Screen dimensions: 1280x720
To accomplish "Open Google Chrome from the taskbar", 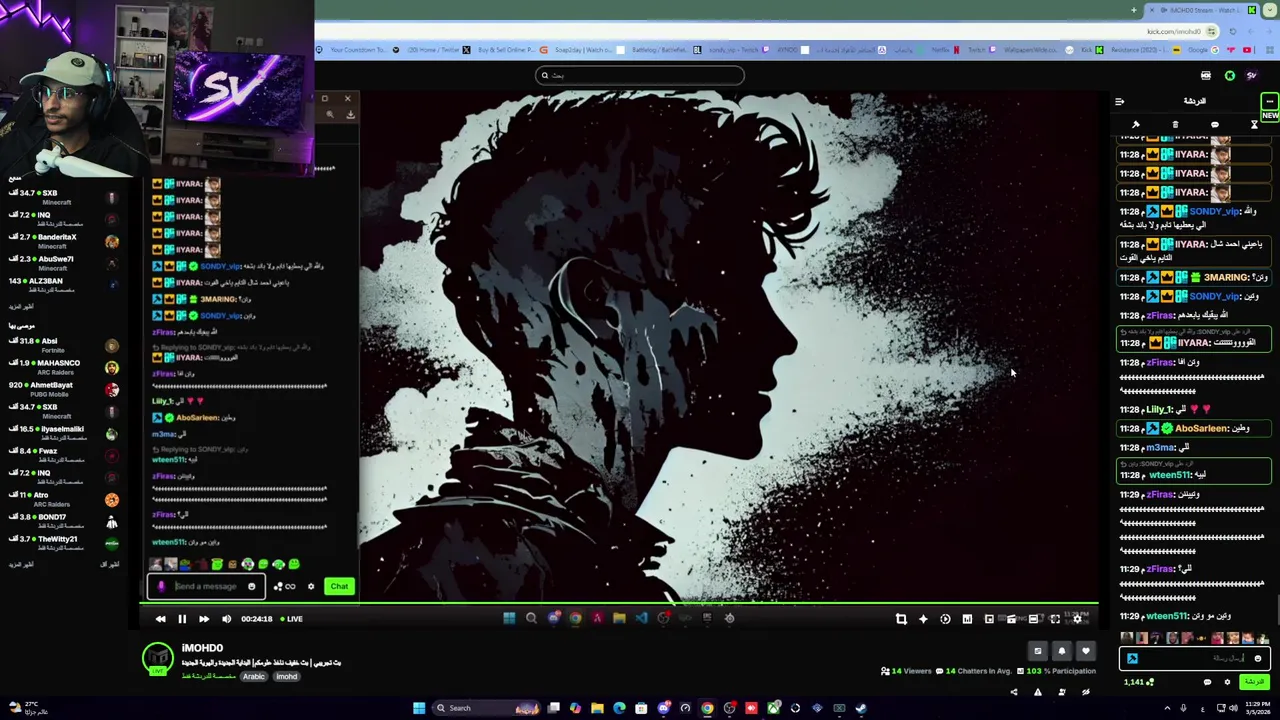I will click(x=707, y=708).
